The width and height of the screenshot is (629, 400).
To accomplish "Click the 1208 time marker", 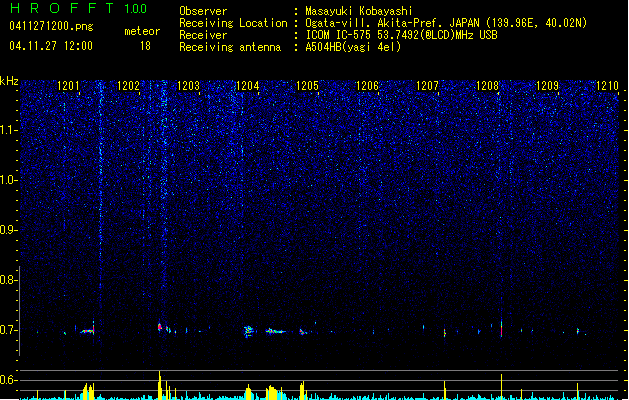I will point(487,86).
